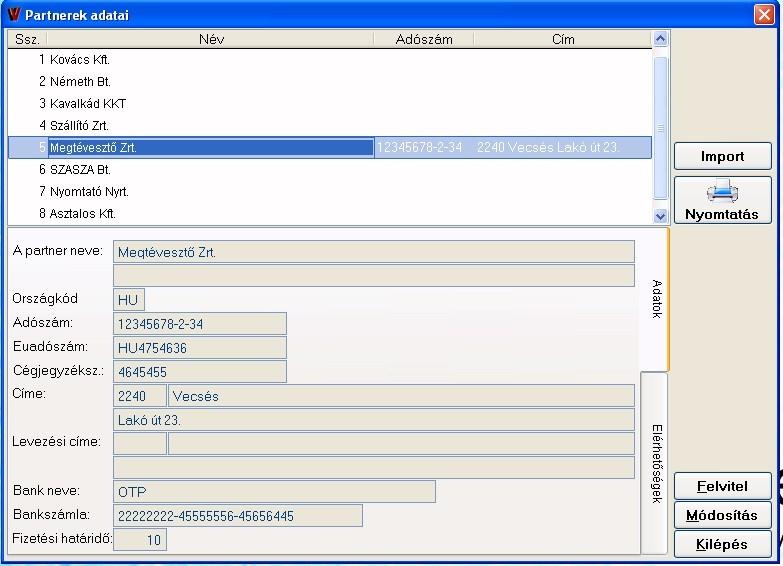
Task: Click the list scrollbar up arrow
Action: click(660, 38)
